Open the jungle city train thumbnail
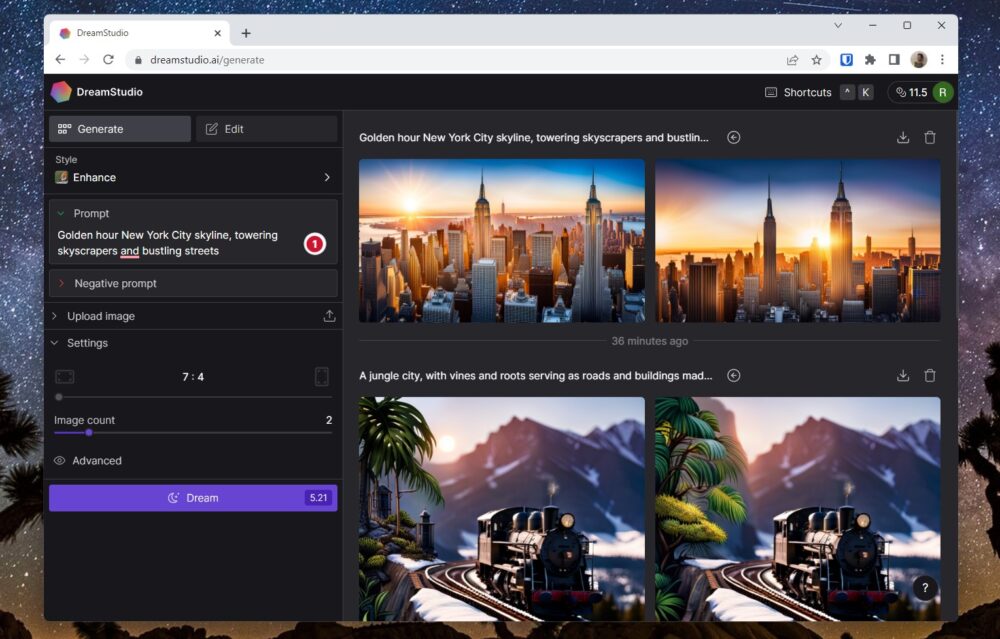This screenshot has height=639, width=1000. 501,507
